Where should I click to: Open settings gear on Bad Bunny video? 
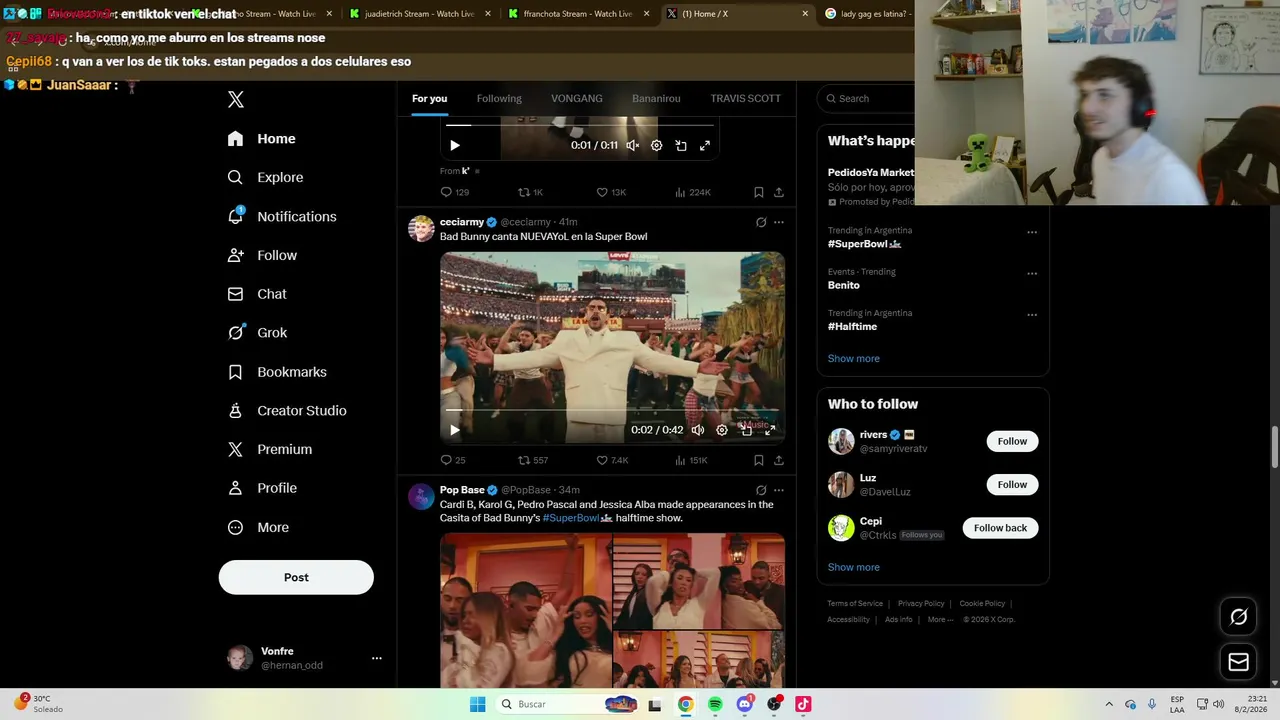[722, 430]
